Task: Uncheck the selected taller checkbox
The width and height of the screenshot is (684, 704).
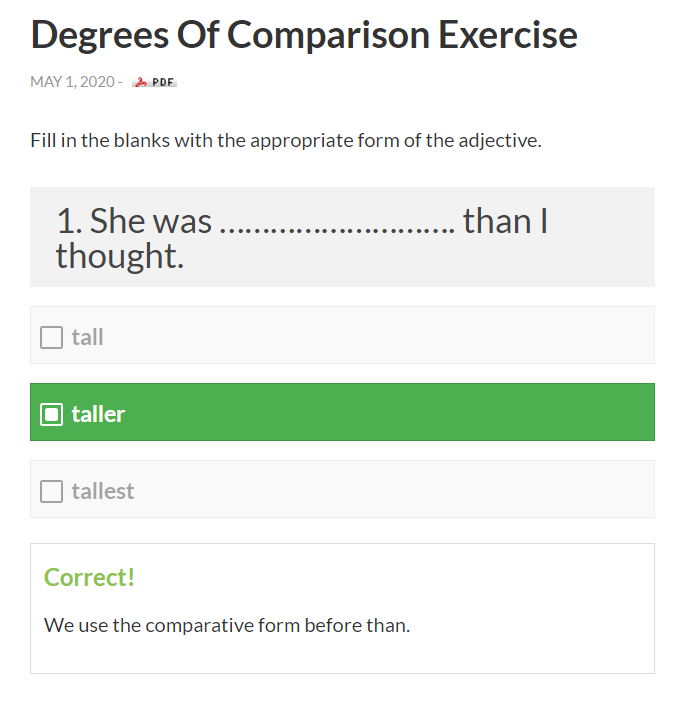Action: point(51,414)
